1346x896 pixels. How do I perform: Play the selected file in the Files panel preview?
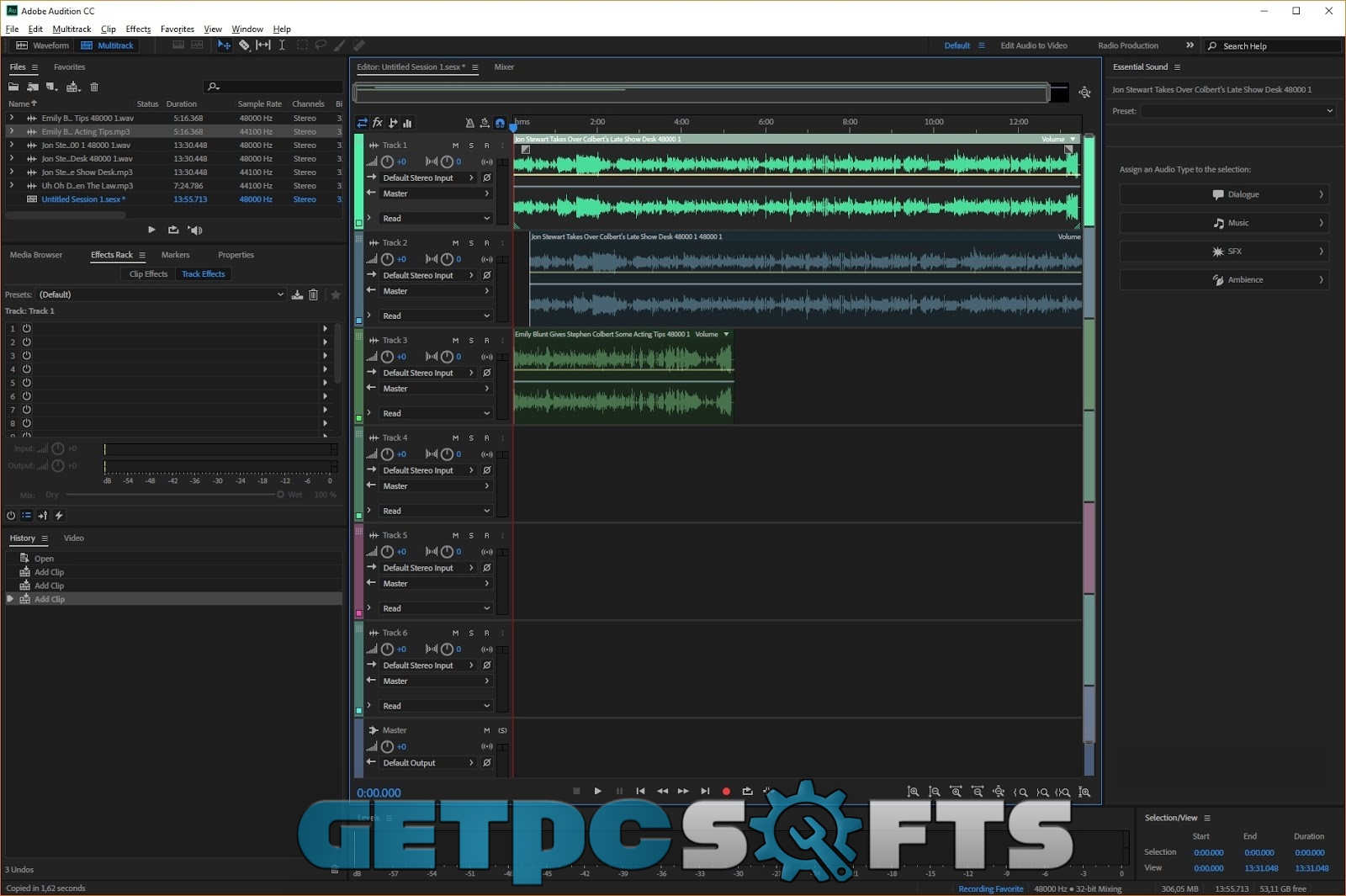click(151, 230)
